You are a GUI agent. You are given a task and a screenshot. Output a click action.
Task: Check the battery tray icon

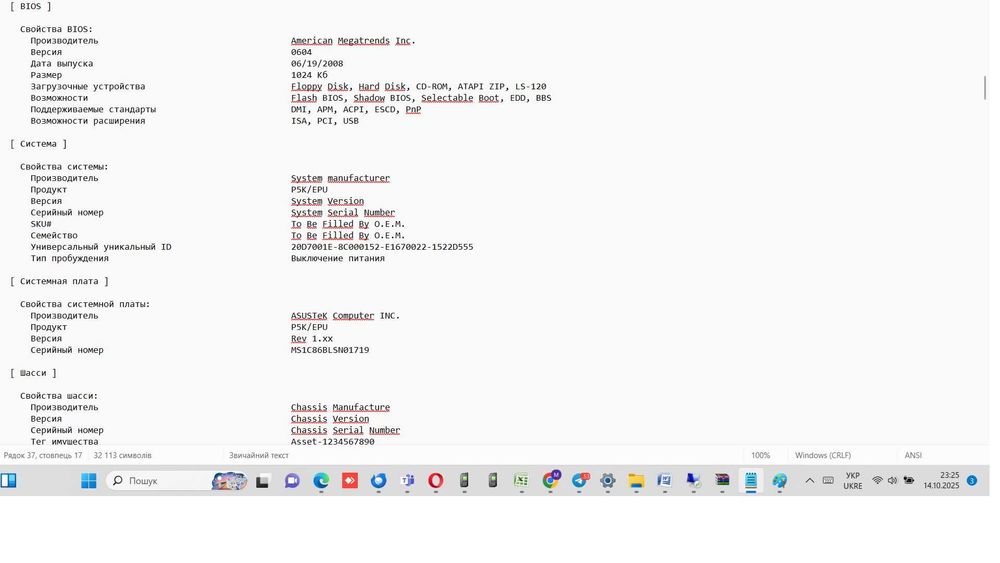(x=909, y=481)
